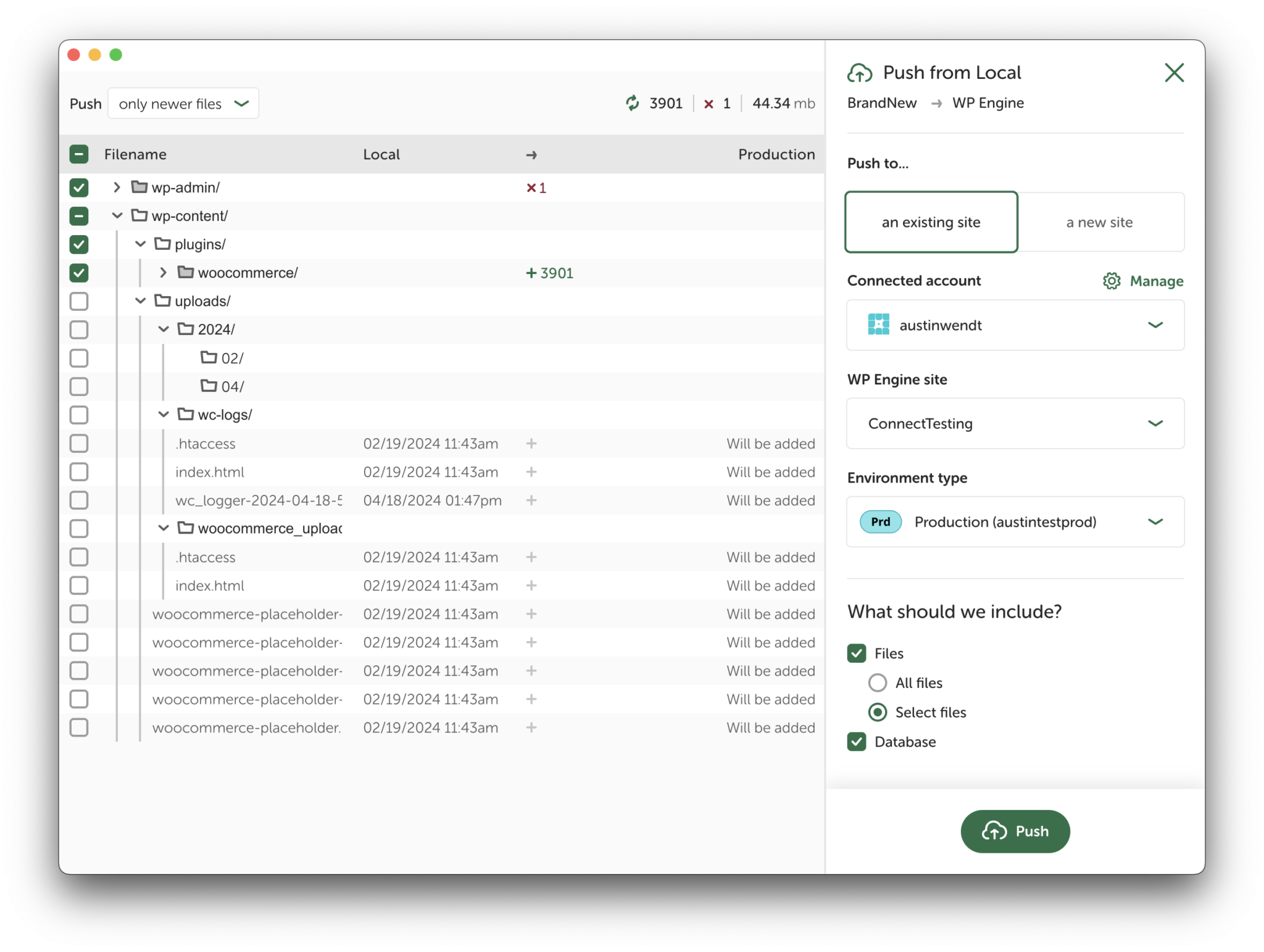Viewport: 1264px width, 952px height.
Task: Close the Push from Local panel
Action: [x=1174, y=73]
